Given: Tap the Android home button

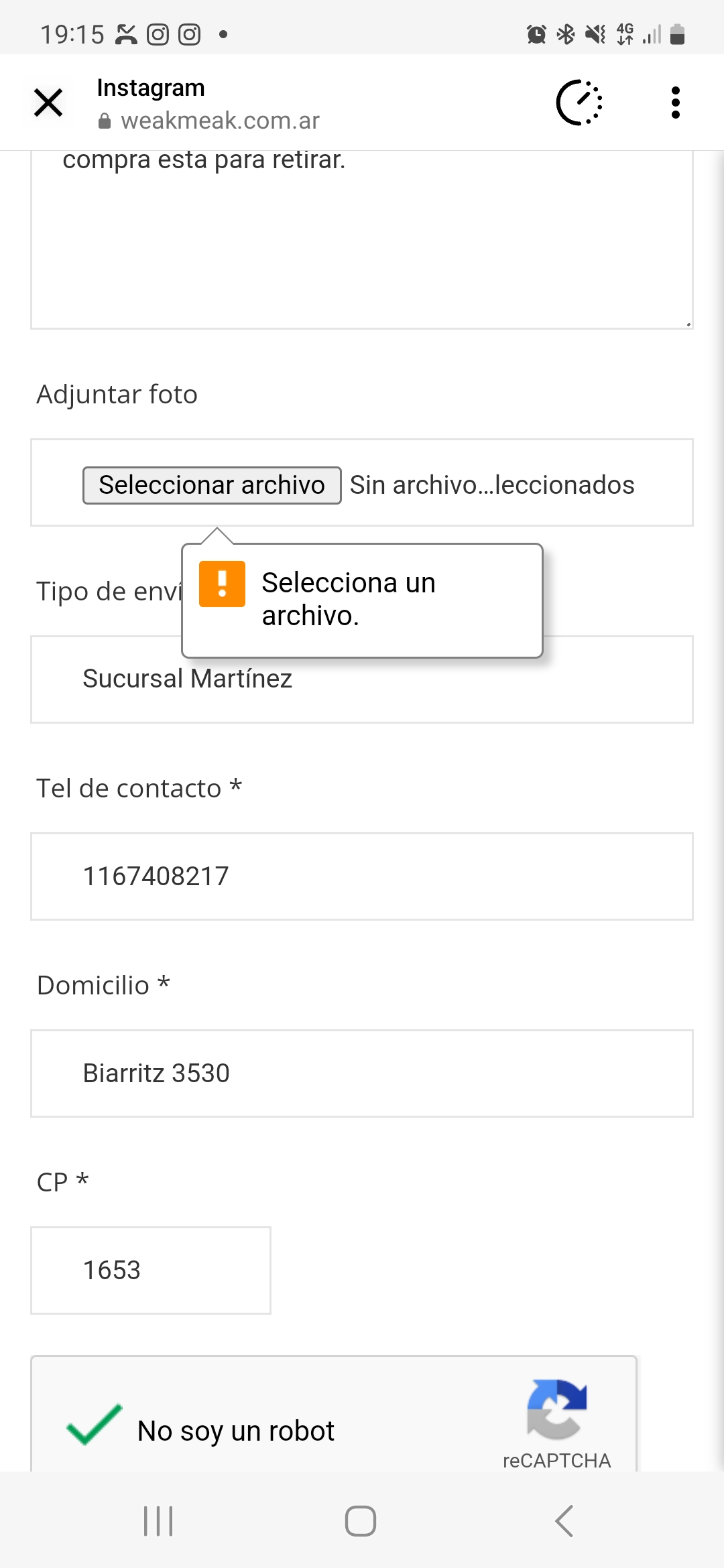Looking at the screenshot, I should pos(361,1521).
